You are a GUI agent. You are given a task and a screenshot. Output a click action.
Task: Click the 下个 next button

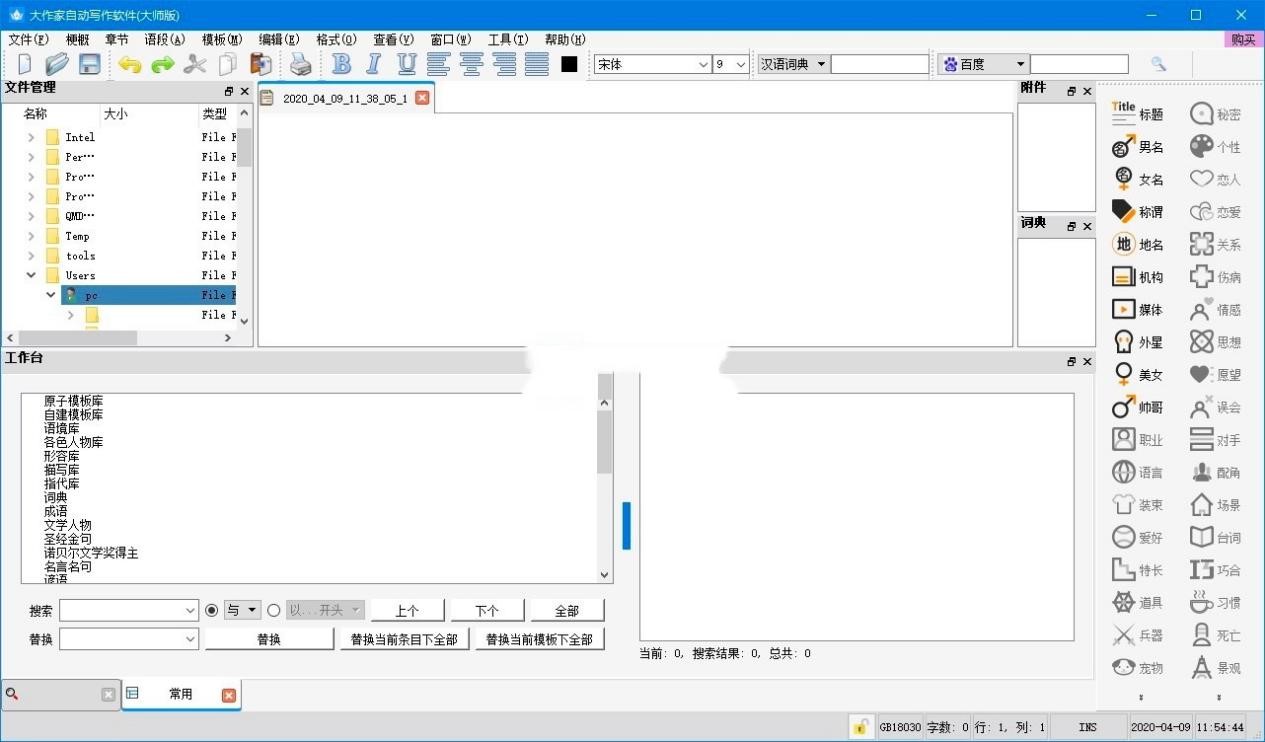tap(487, 610)
